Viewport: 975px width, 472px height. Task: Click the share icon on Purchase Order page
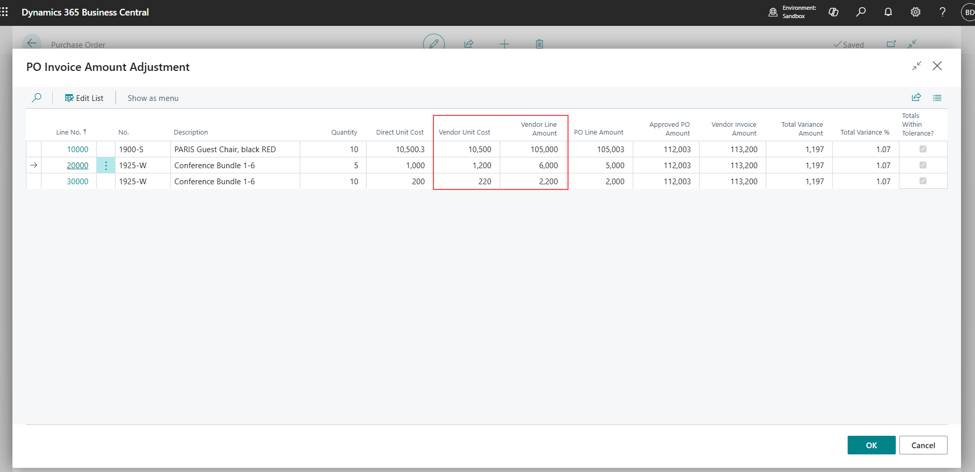point(469,44)
